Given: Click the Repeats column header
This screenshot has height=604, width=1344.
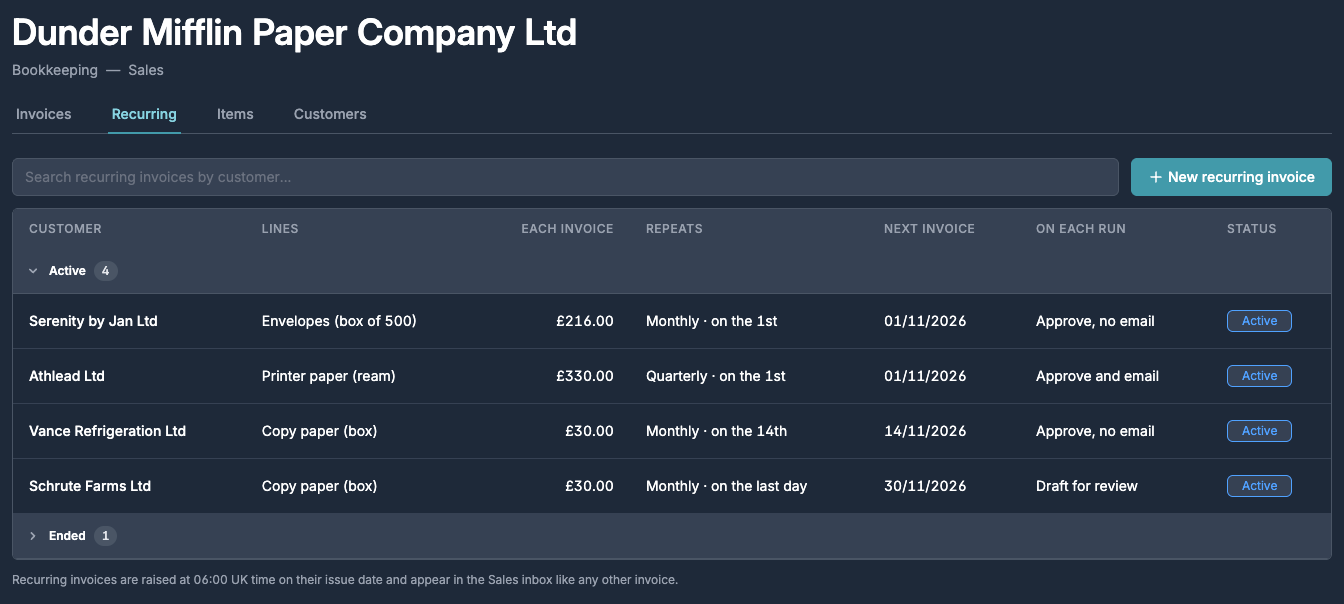Looking at the screenshot, I should tap(674, 229).
